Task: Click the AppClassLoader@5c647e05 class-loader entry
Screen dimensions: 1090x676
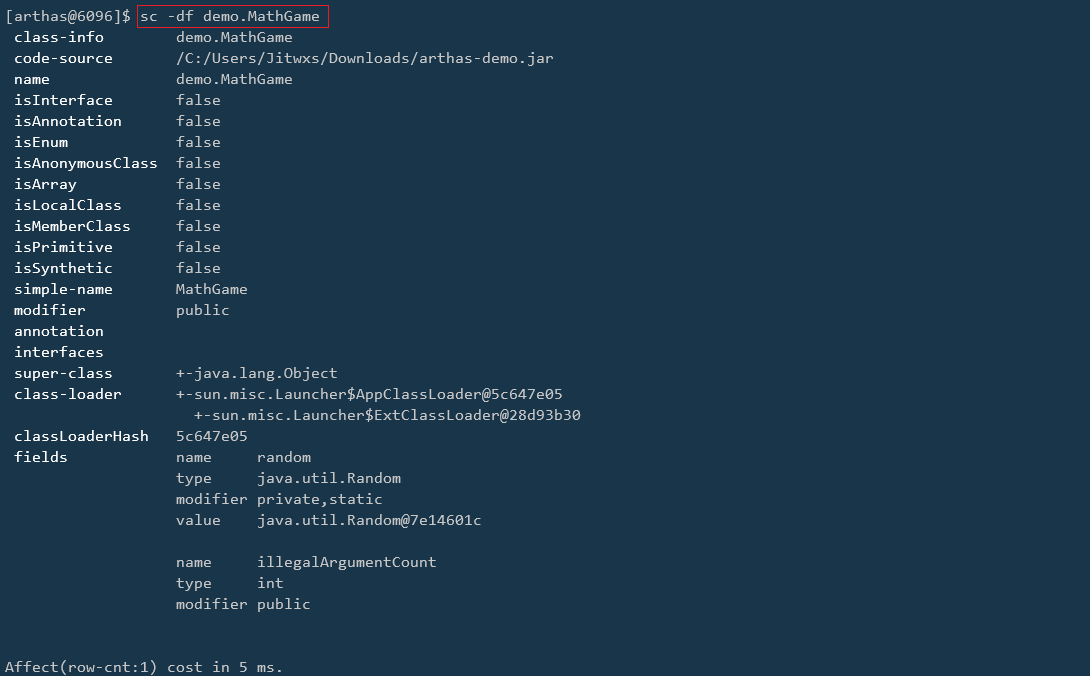Action: coord(369,394)
